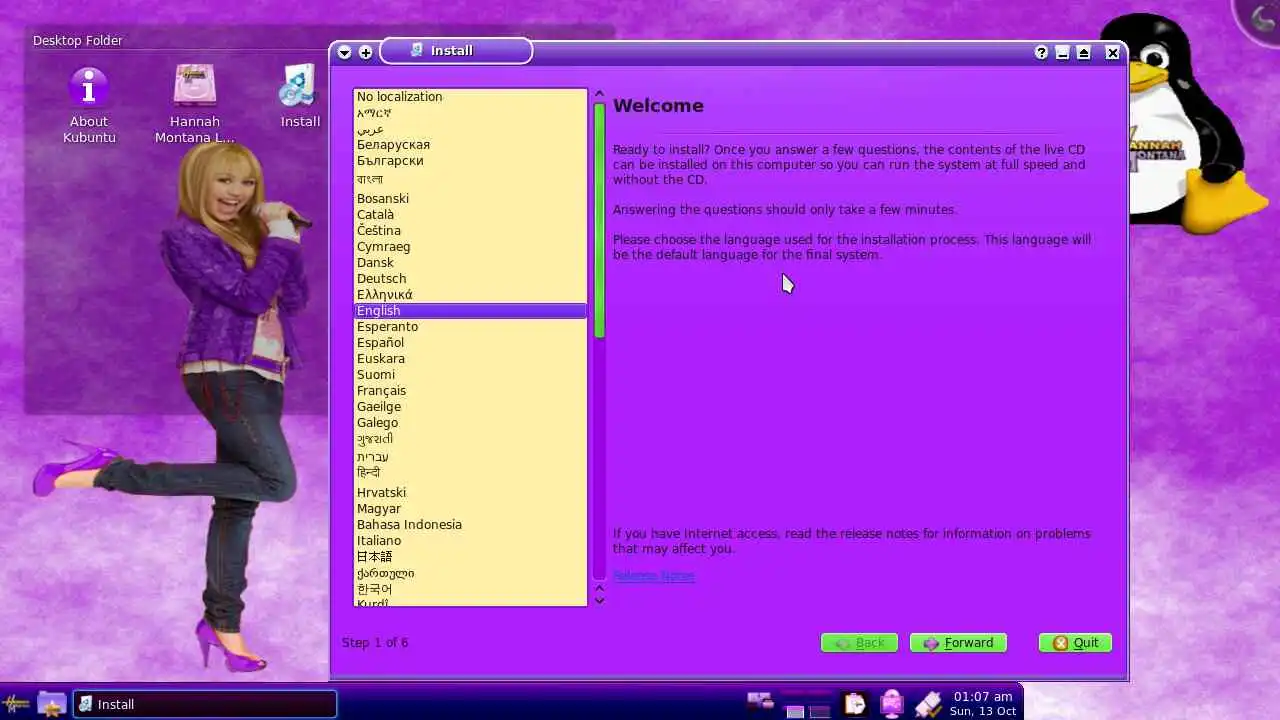Click the green scrollbar thumb of language list
Image resolution: width=1280 pixels, height=720 pixels.
pyautogui.click(x=599, y=220)
